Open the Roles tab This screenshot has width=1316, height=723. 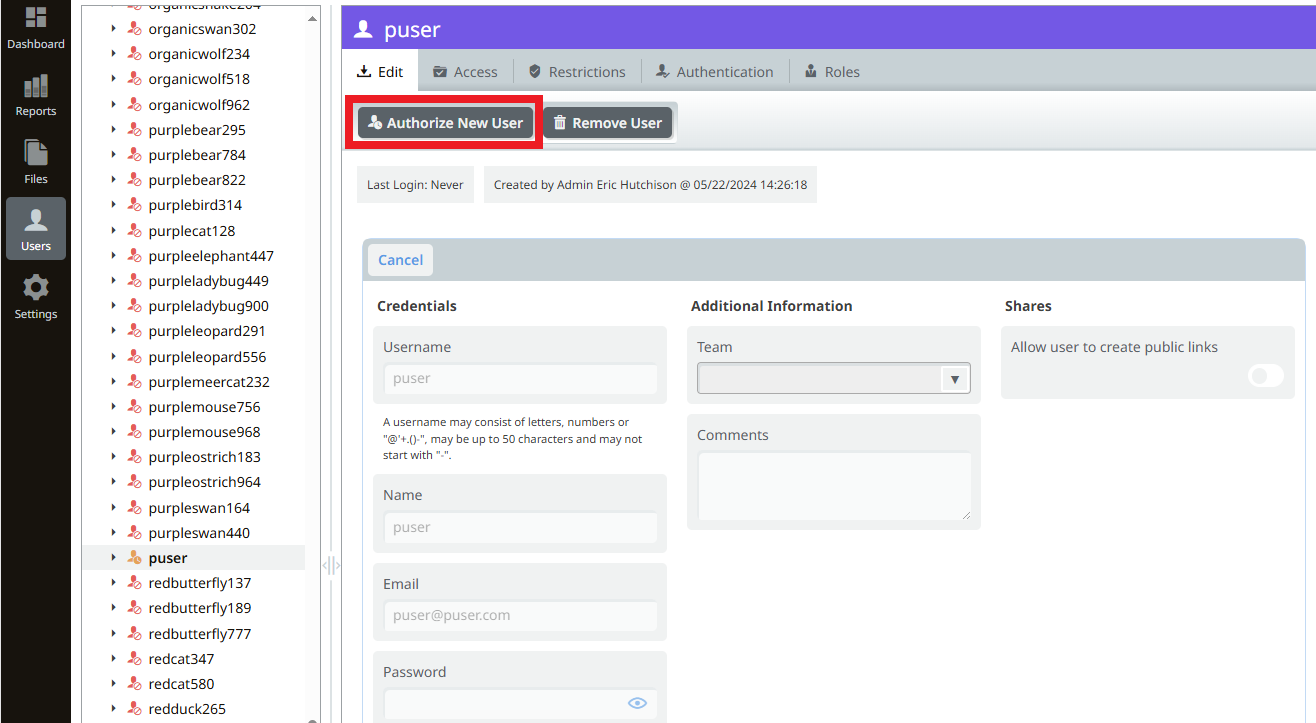coord(831,71)
